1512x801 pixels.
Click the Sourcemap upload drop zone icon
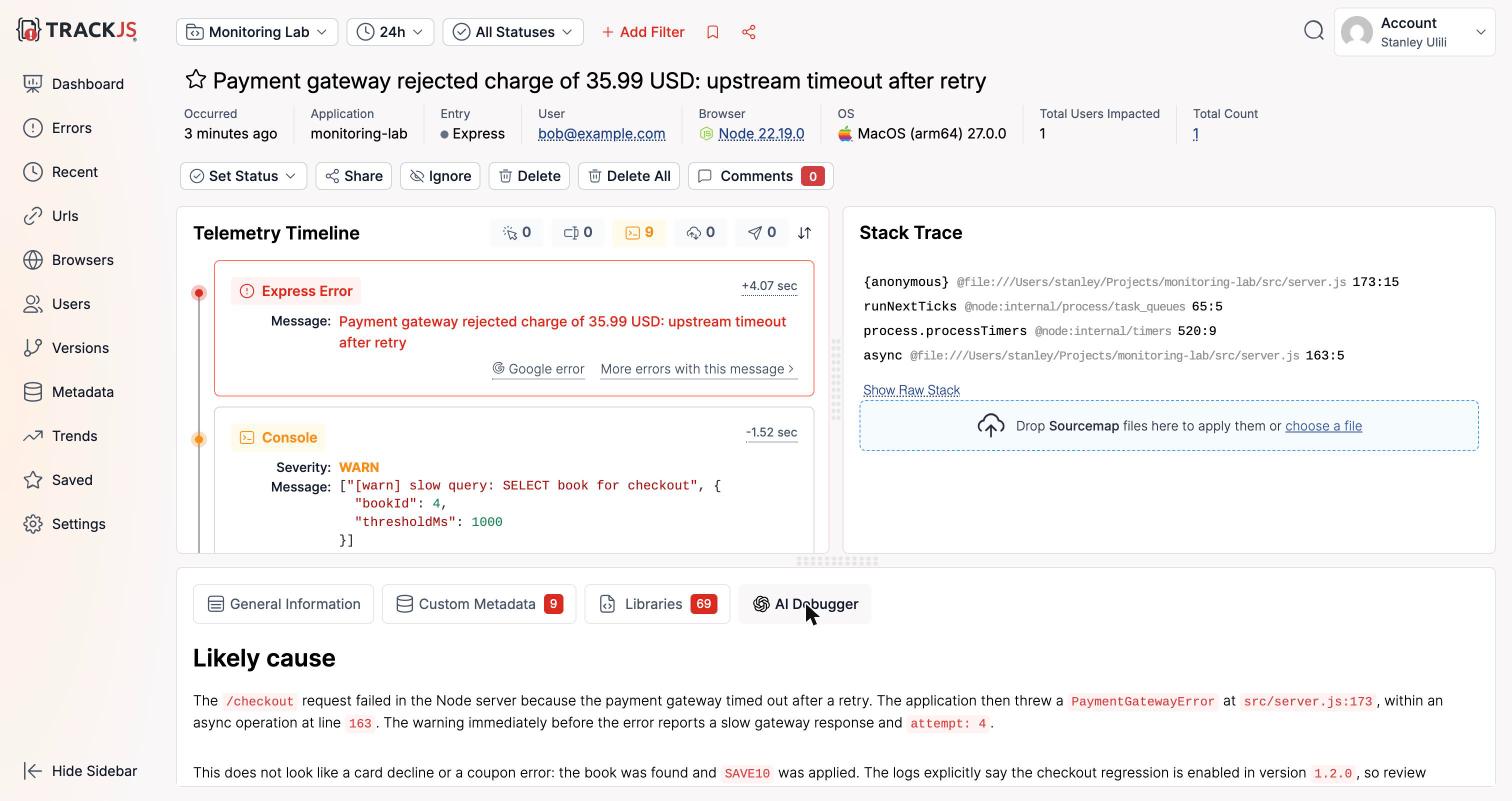[991, 426]
